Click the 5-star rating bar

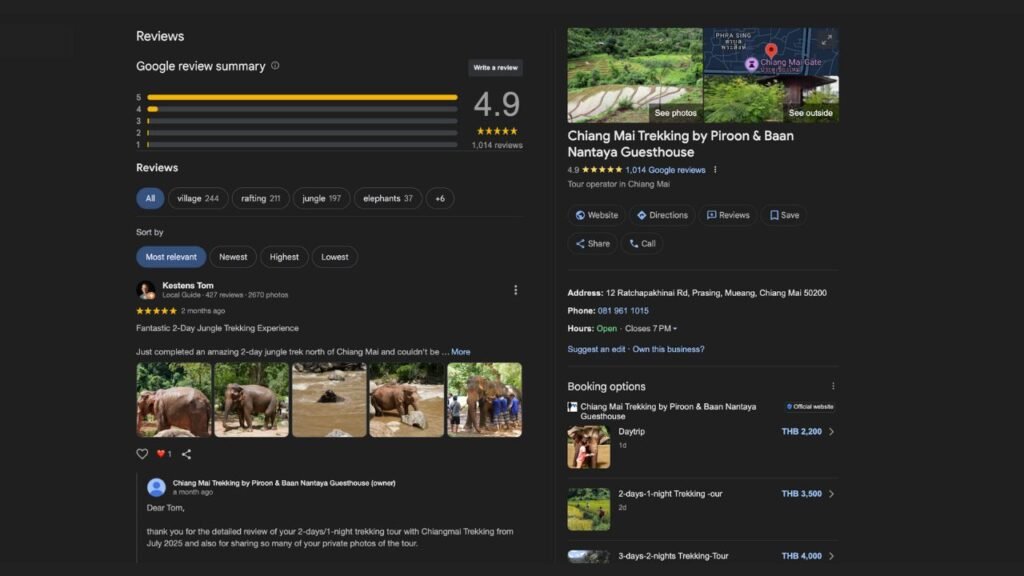click(302, 97)
